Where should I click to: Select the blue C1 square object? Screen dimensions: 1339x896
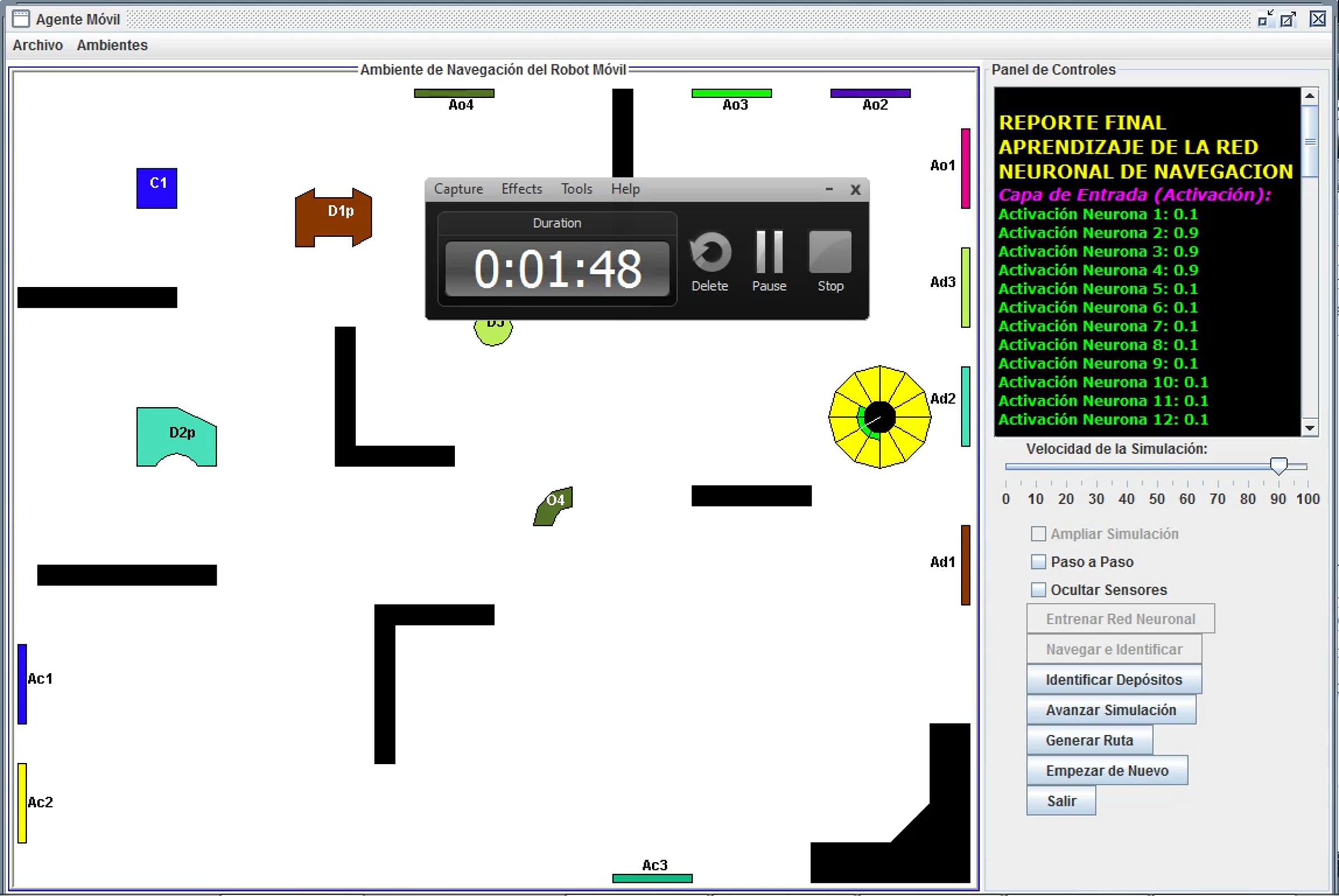pos(157,188)
